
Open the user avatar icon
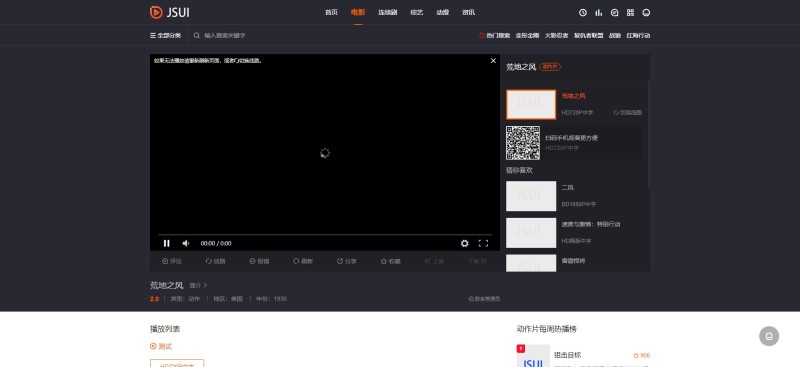click(x=646, y=13)
